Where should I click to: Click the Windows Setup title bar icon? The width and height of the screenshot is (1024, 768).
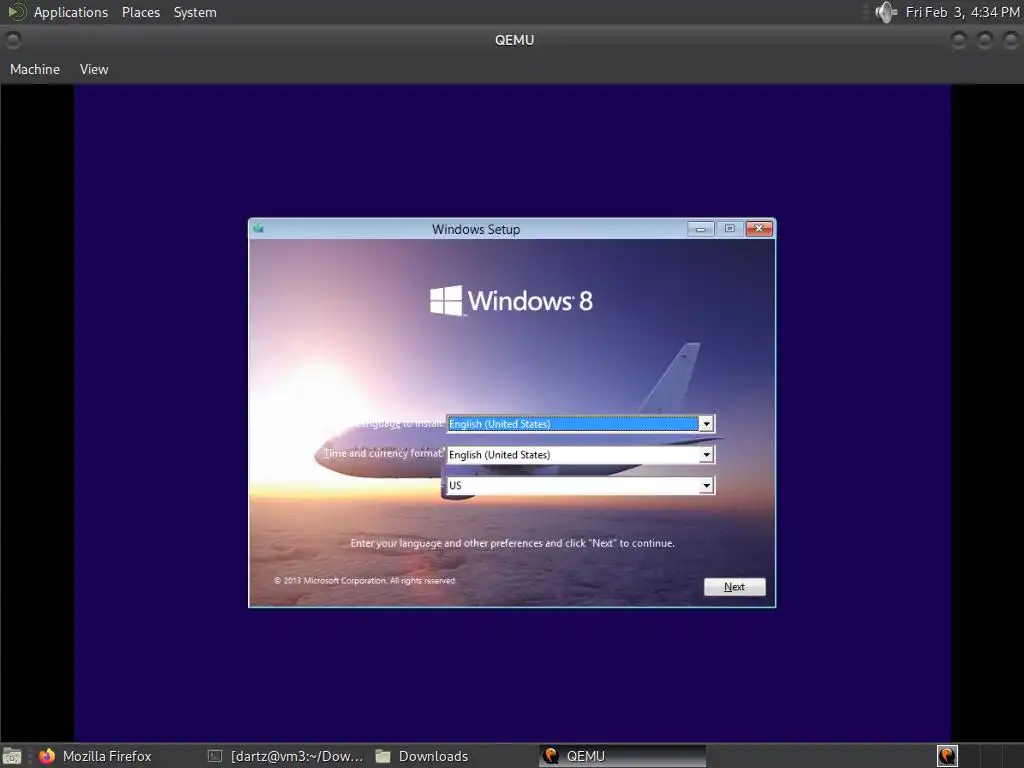tap(259, 228)
